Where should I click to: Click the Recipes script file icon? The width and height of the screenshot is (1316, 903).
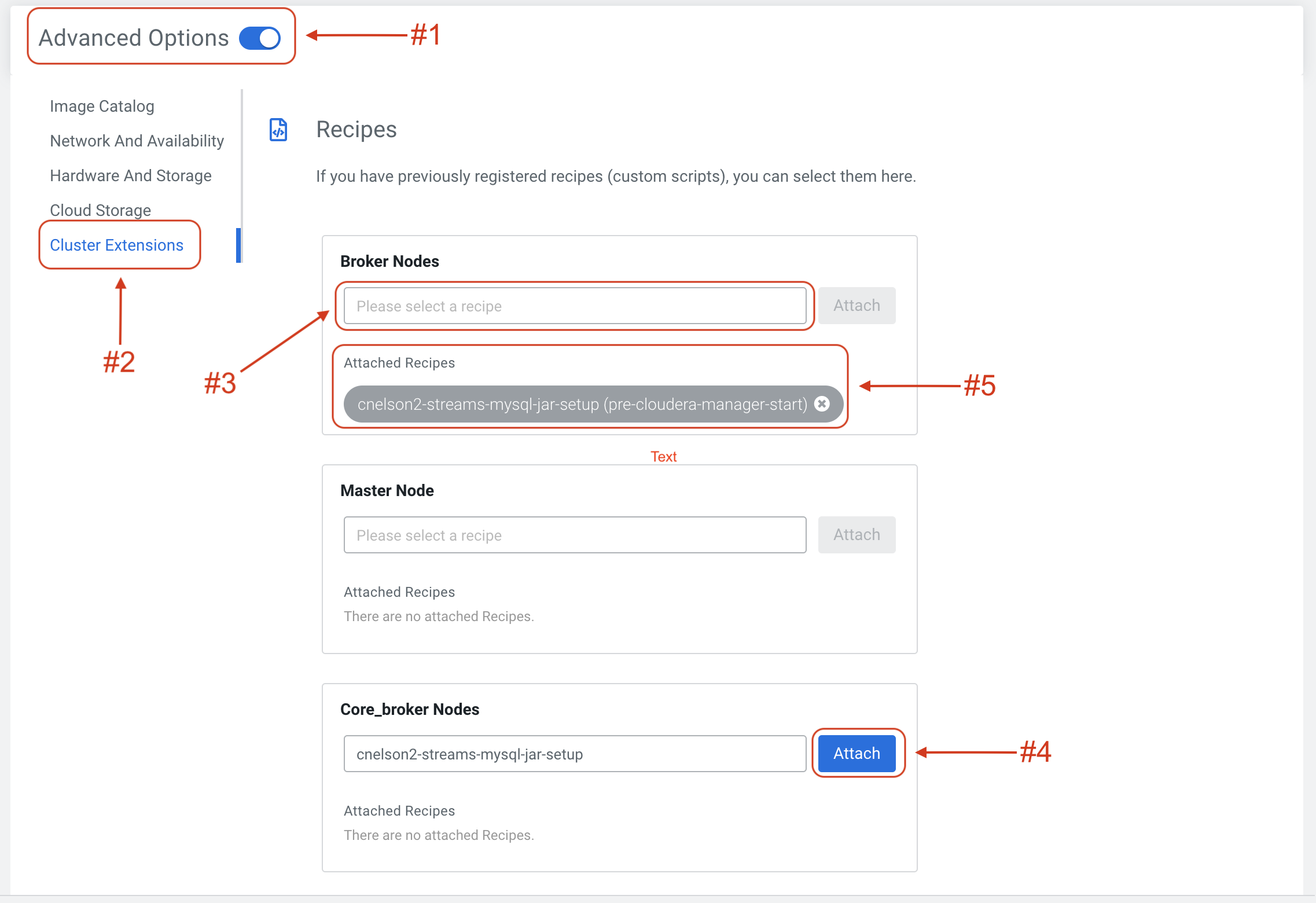(x=278, y=130)
